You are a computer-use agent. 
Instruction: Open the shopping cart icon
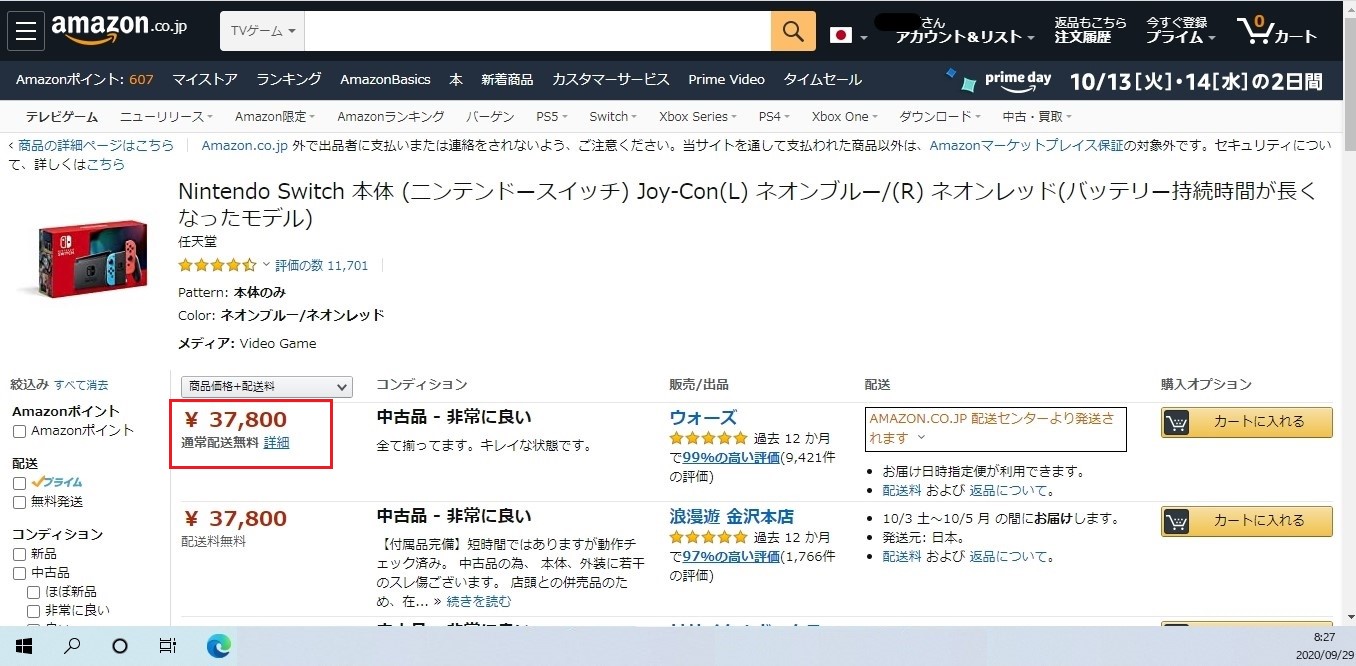1277,31
